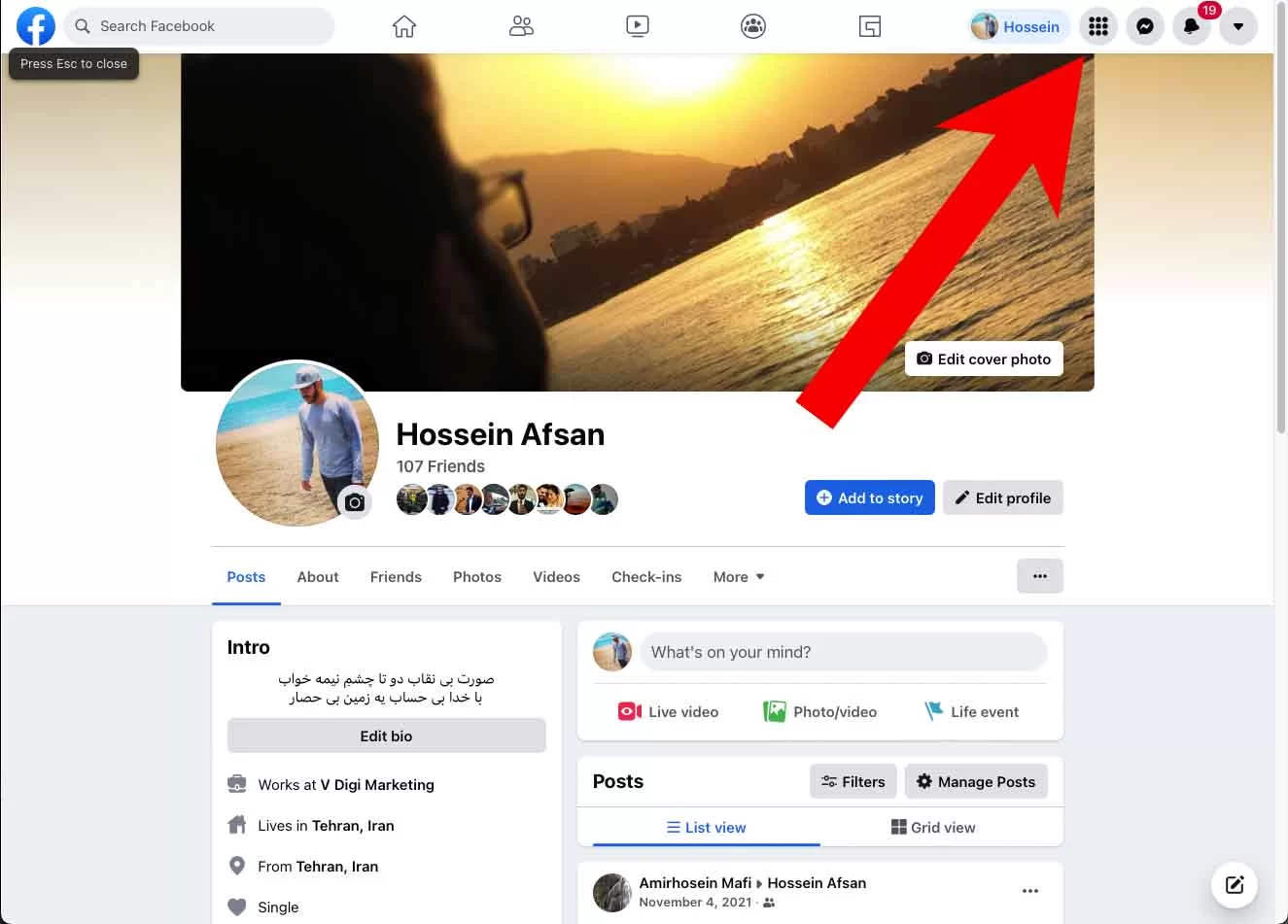Select List view for posts
The width and height of the screenshot is (1288, 924).
(x=707, y=827)
